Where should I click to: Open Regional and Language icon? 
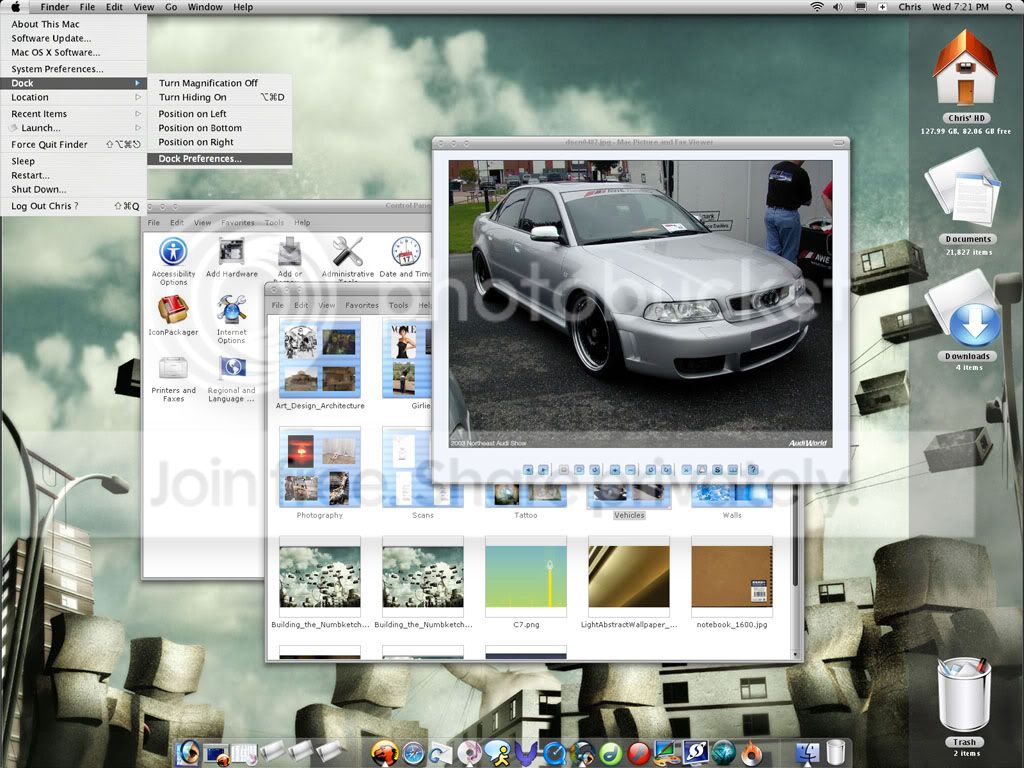coord(232,379)
